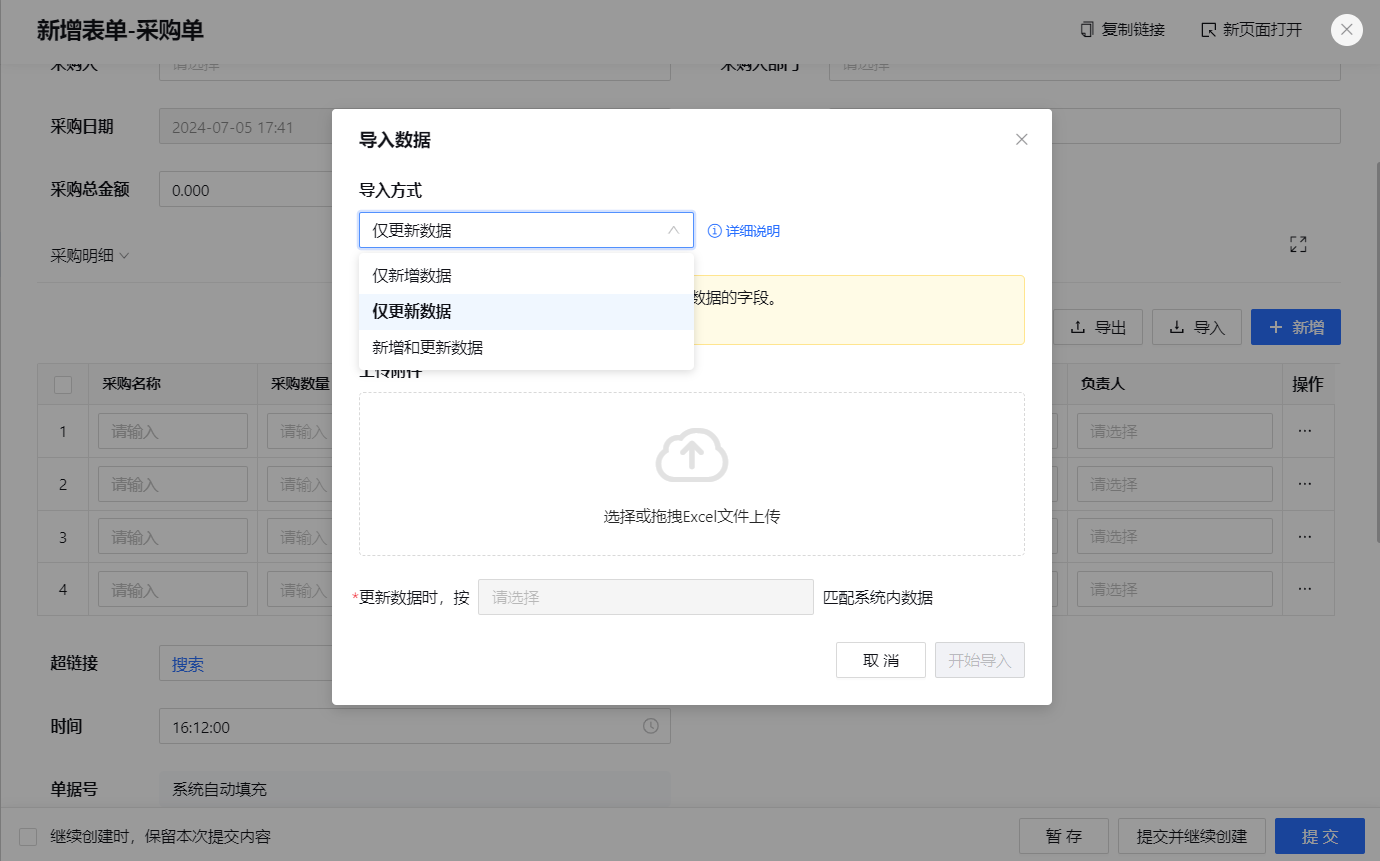Click 单据号 系统自动填充 field

click(414, 789)
